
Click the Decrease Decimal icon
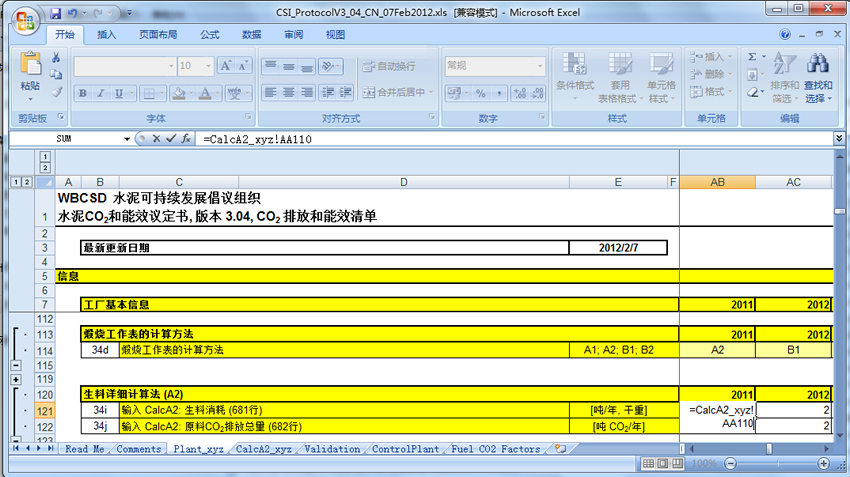(538, 93)
